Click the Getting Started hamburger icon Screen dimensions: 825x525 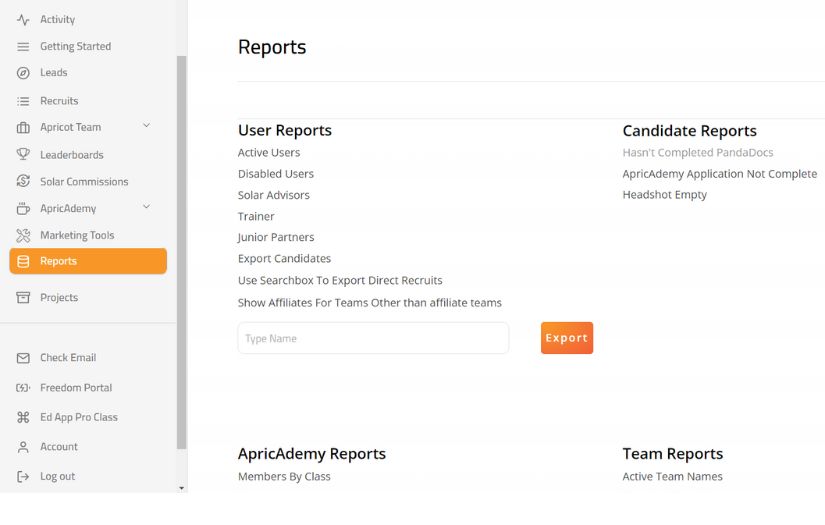click(23, 47)
